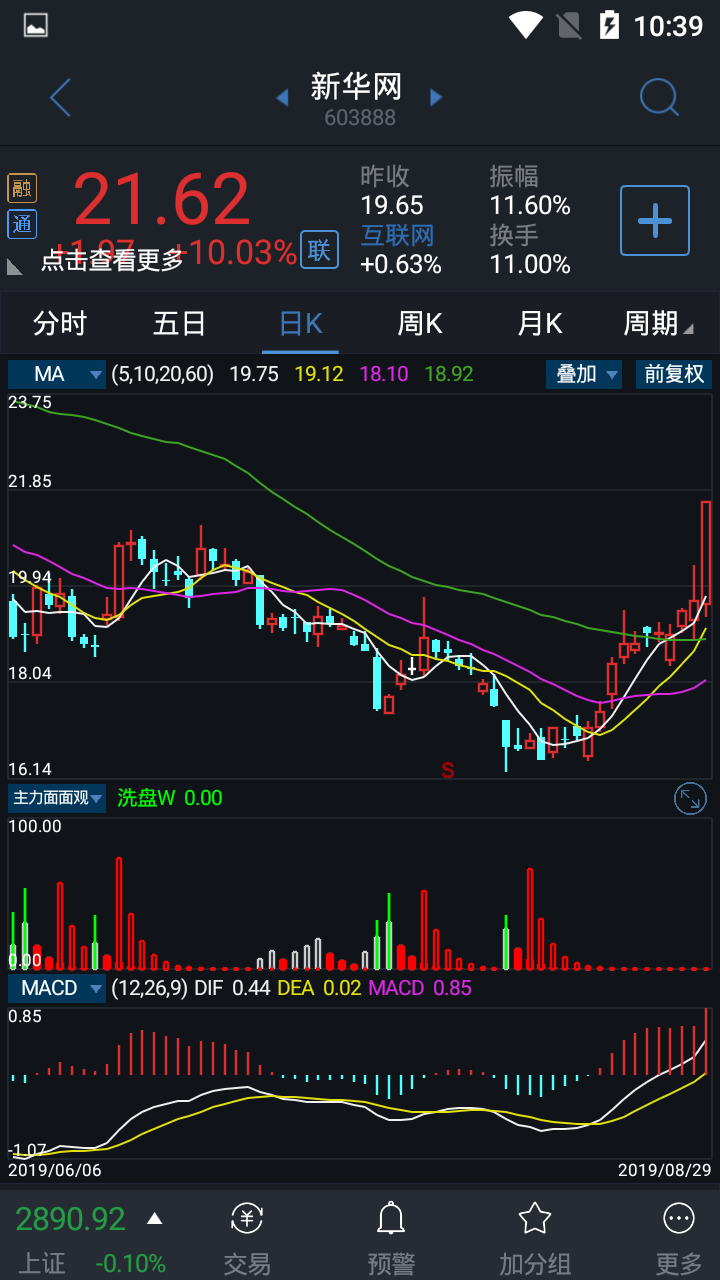Expand index bar with up triangle
The image size is (720, 1280).
pyautogui.click(x=154, y=1218)
